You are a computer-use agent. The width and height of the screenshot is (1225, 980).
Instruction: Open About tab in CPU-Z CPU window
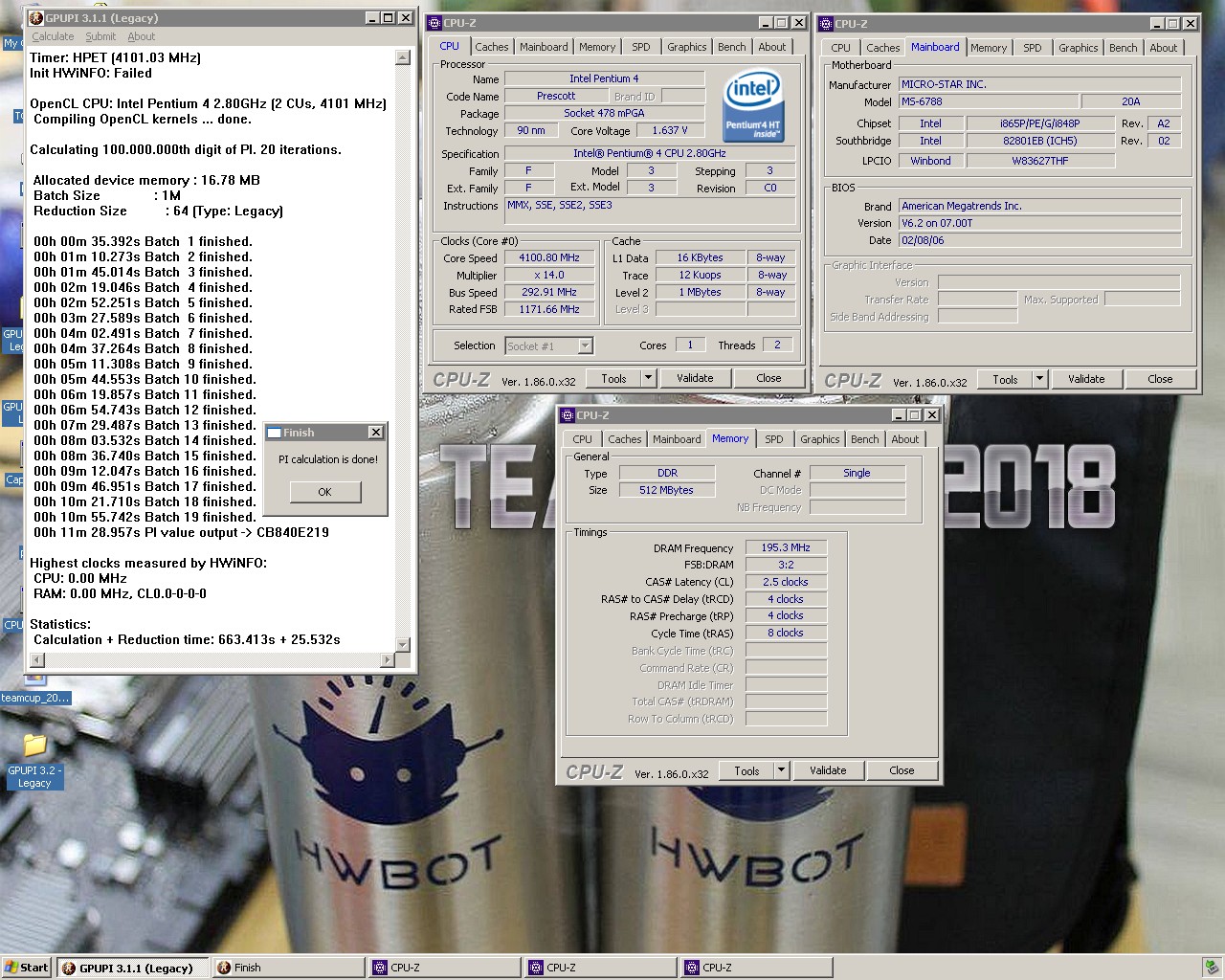[772, 47]
